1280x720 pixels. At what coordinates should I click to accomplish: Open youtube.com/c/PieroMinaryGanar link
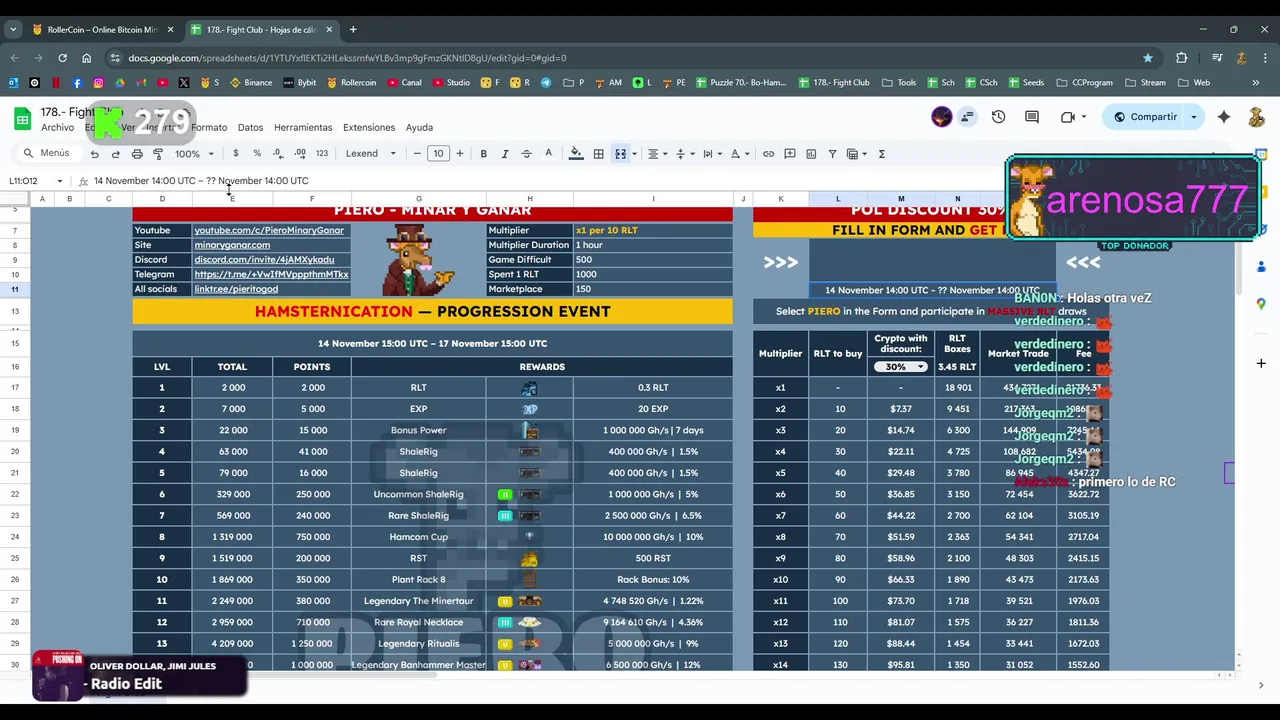[x=269, y=230]
